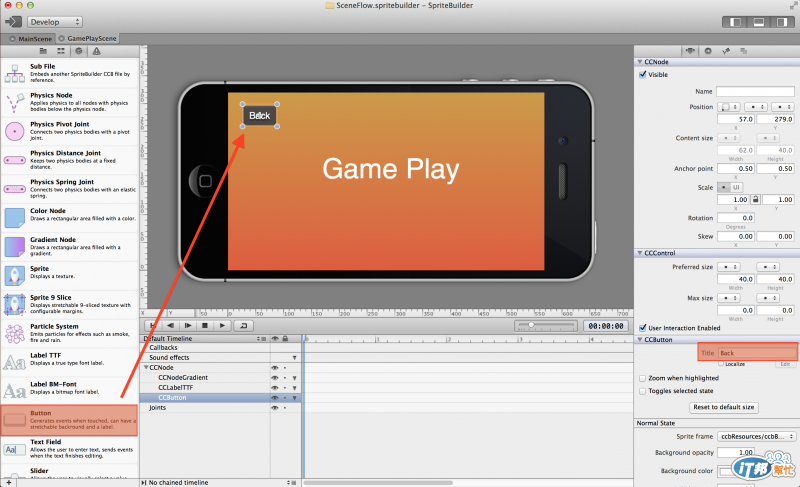Toggle the Localize checkbox under Title
The width and height of the screenshot is (800, 487).
click(721, 364)
